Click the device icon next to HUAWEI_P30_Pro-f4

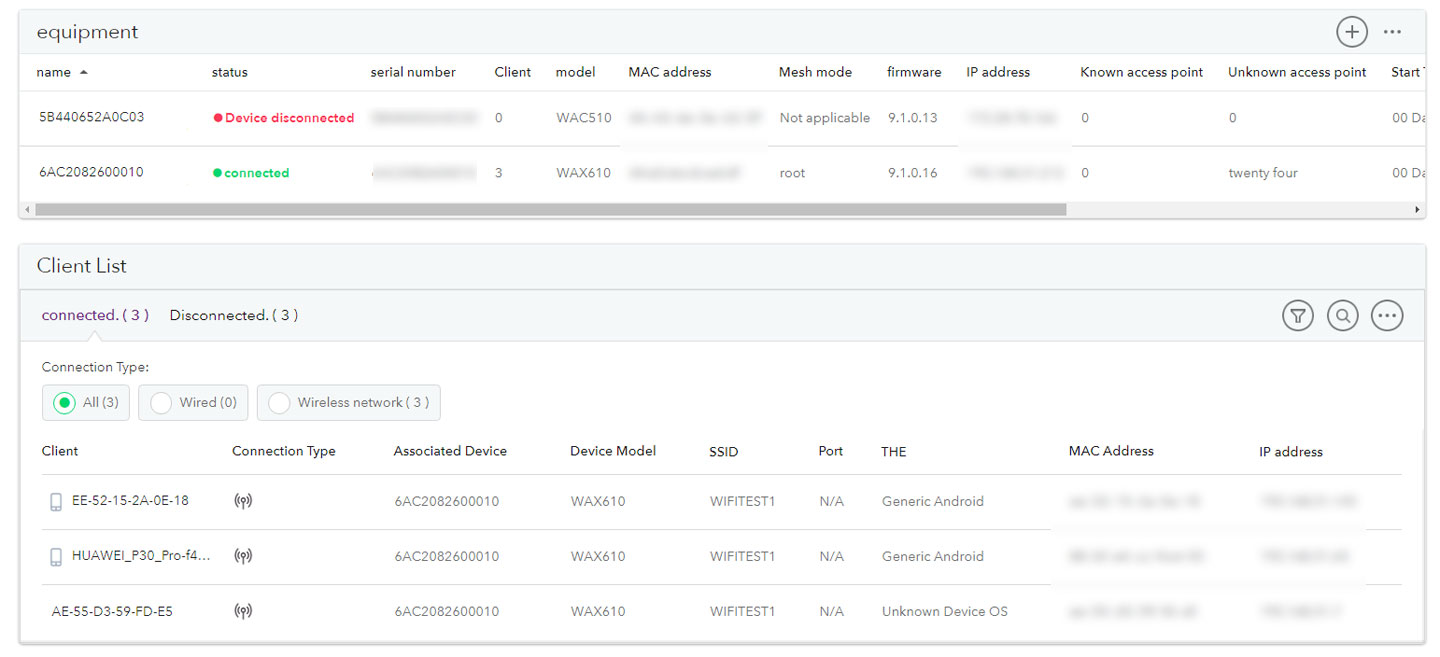55,556
